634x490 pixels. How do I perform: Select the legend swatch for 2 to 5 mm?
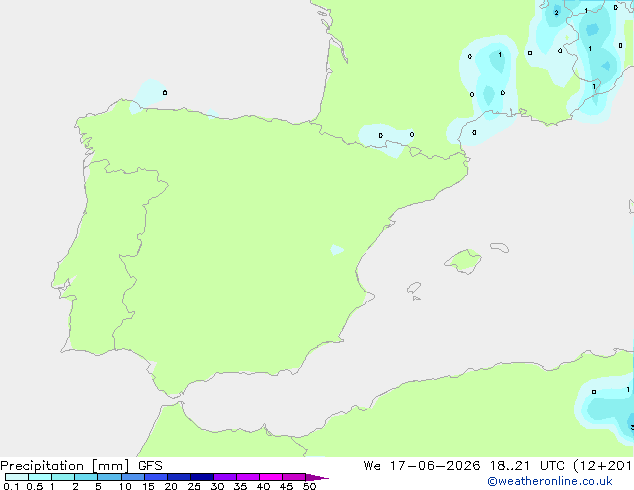(x=86, y=477)
